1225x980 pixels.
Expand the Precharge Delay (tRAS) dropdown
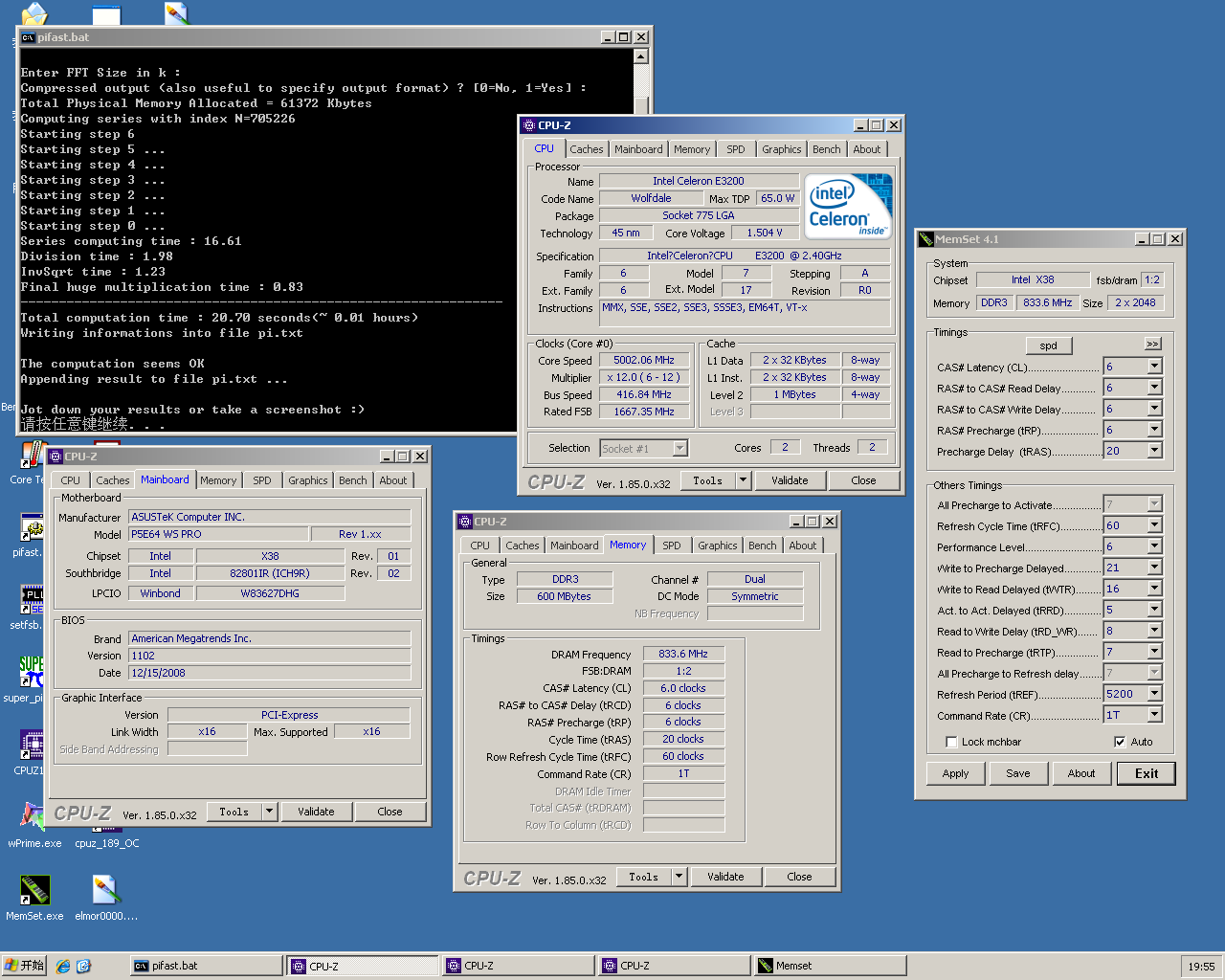pos(1154,451)
